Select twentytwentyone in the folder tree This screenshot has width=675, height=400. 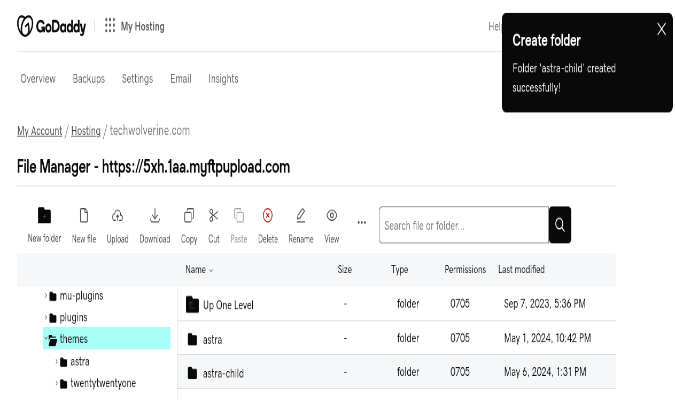point(103,383)
